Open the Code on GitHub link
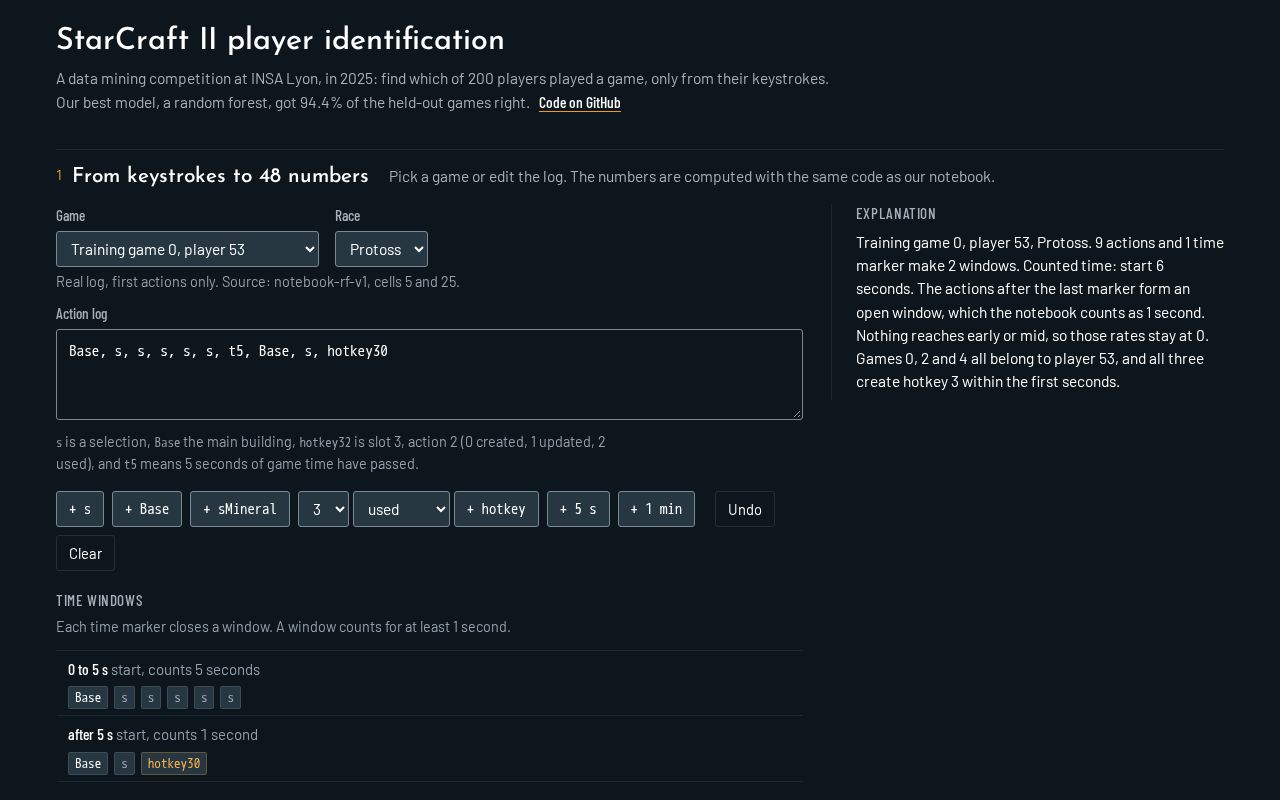The height and width of the screenshot is (800, 1280). pos(580,103)
